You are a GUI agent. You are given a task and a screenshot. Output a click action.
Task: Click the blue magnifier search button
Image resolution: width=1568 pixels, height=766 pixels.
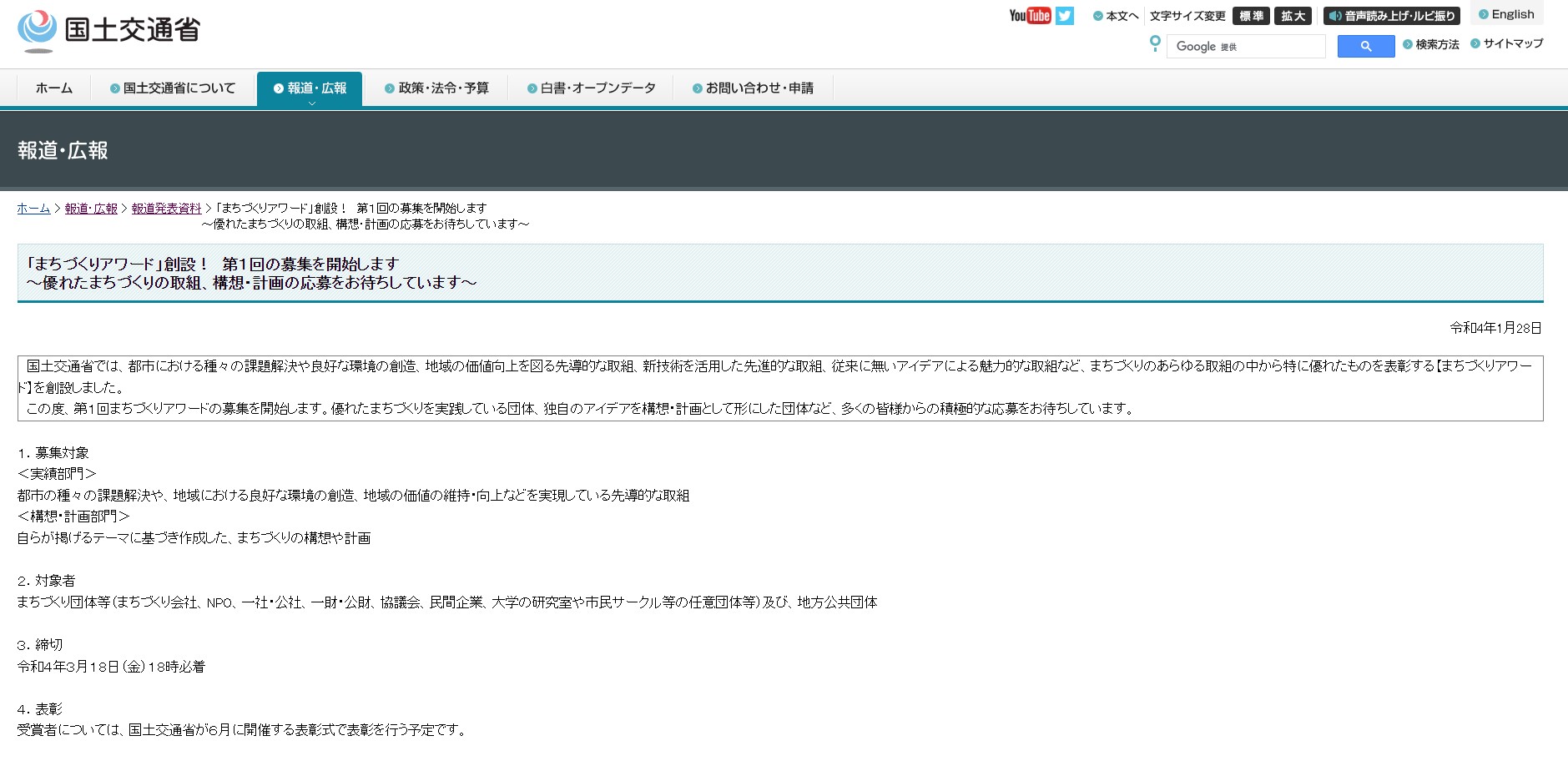pyautogui.click(x=1365, y=47)
